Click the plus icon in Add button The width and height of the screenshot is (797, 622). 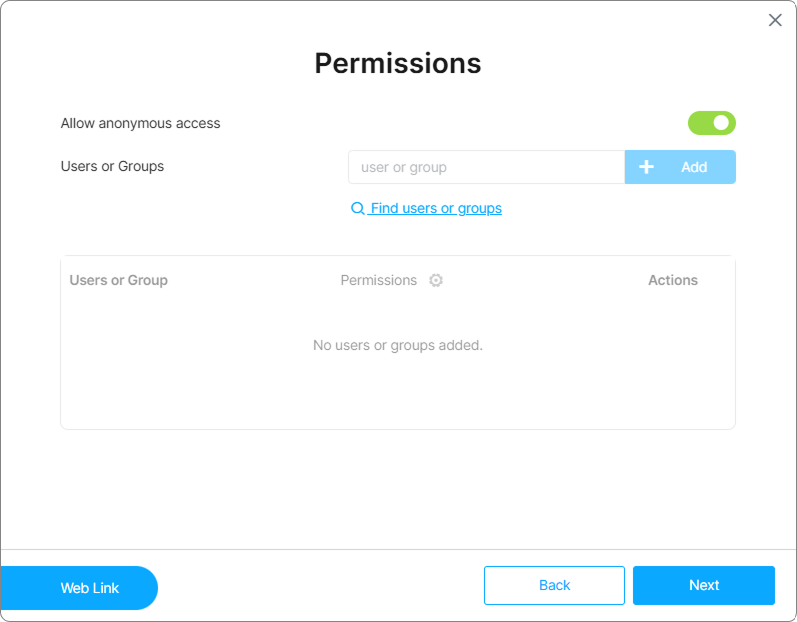647,167
